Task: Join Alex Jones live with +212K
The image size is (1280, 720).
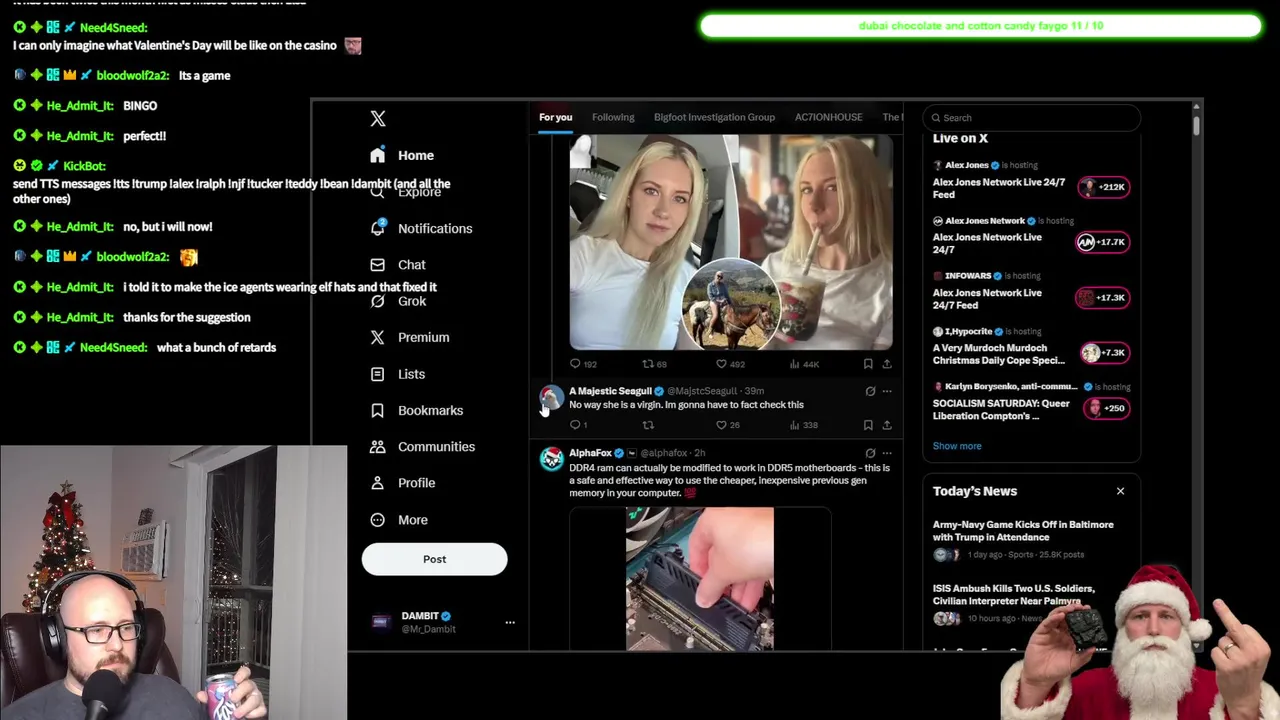Action: [x=1103, y=187]
